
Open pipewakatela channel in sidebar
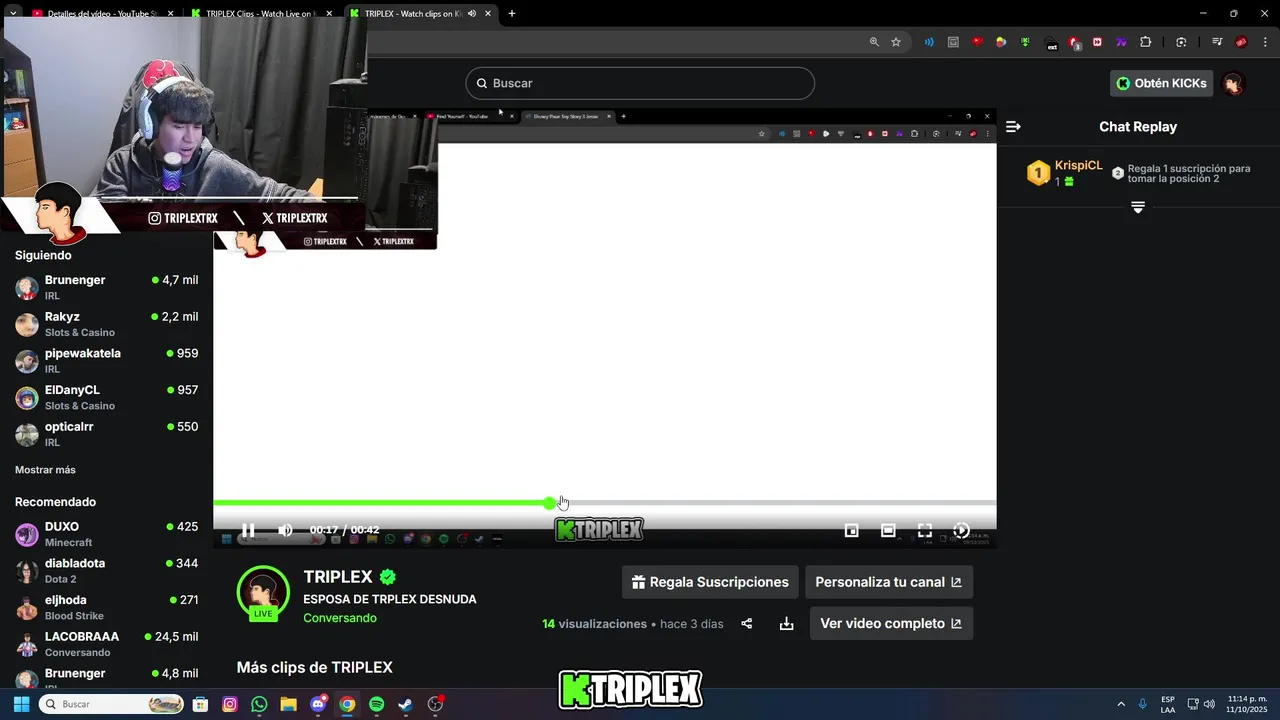coord(106,361)
